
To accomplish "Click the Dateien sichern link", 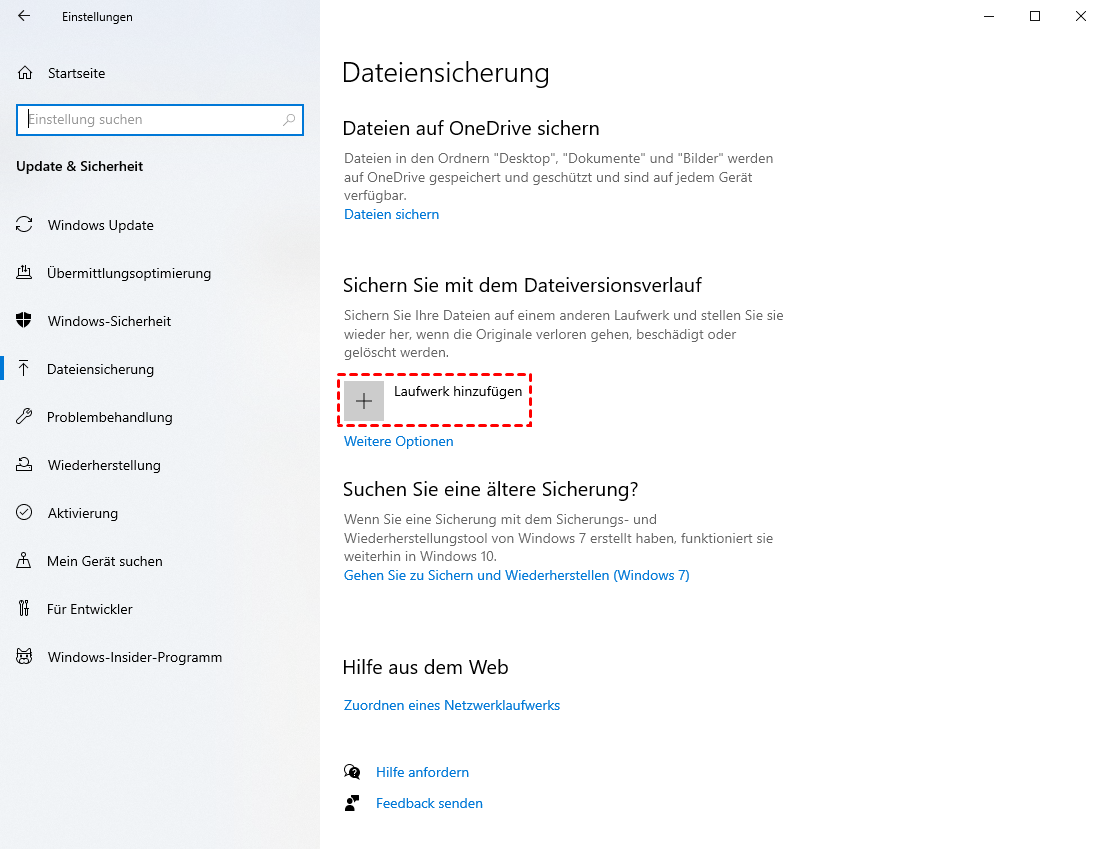I will pos(391,214).
